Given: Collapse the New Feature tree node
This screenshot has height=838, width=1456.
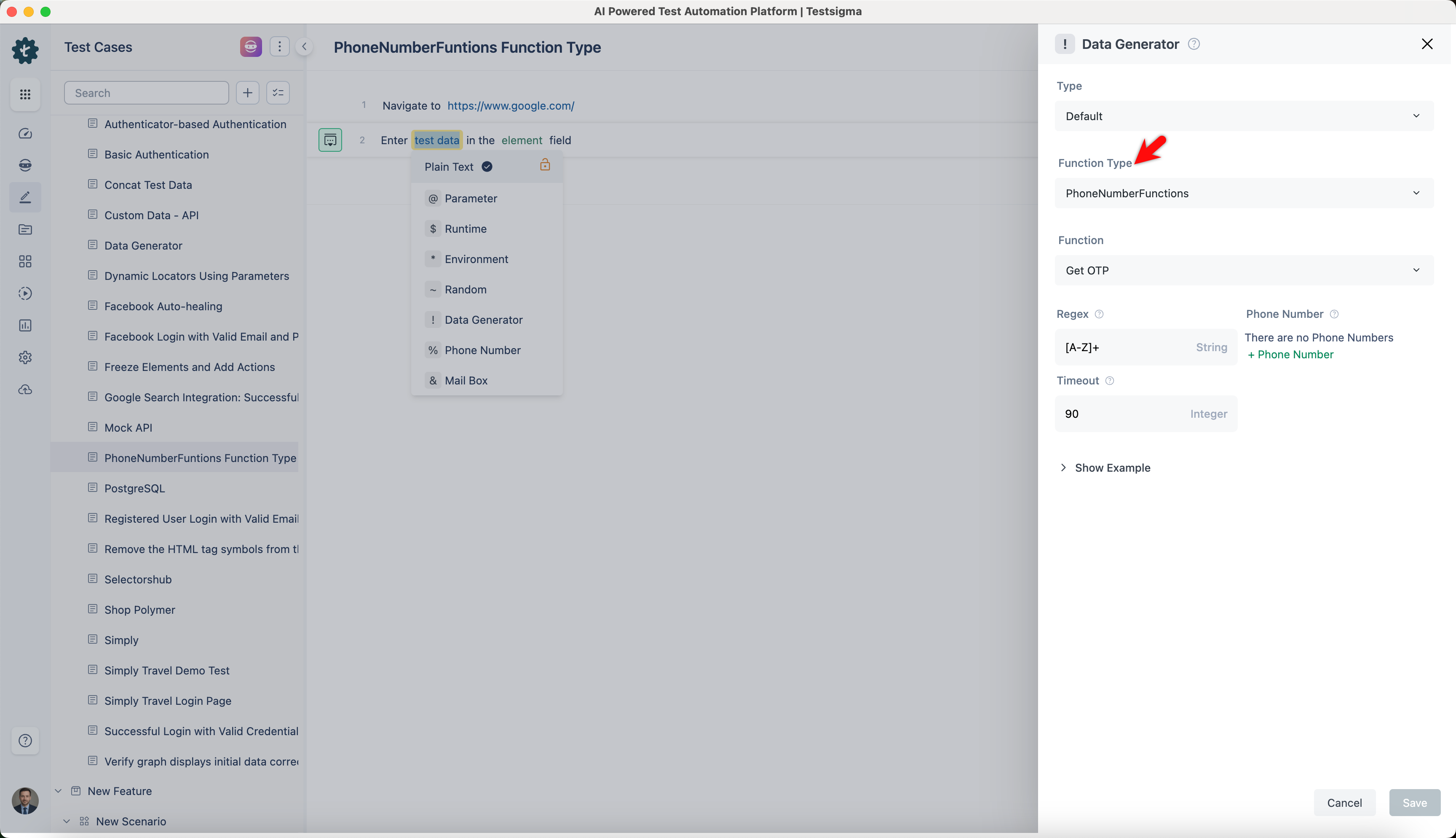Looking at the screenshot, I should click(x=58, y=791).
